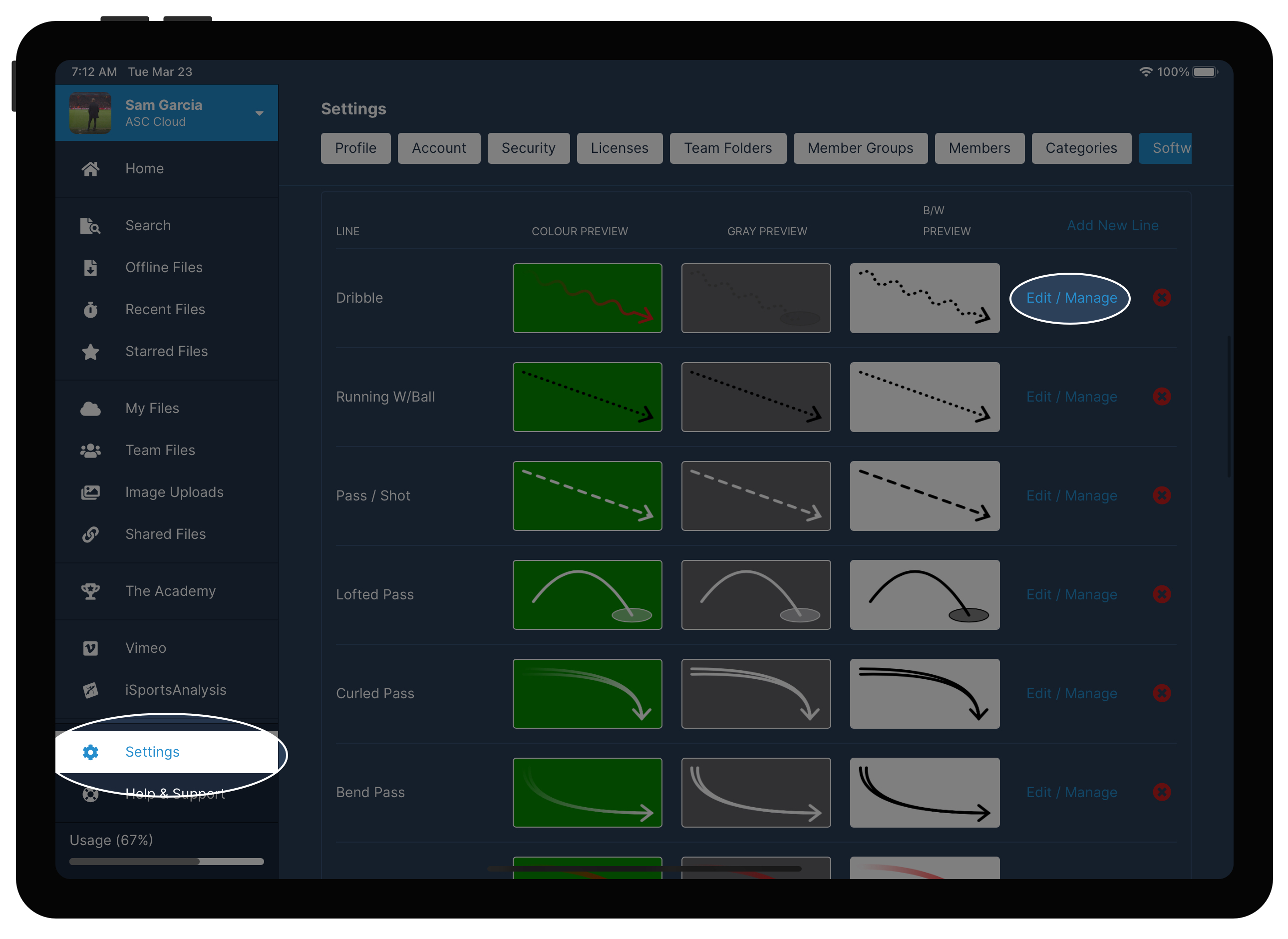Screen dimensions: 1288x939
Task: Open Search using the magnifier file icon
Action: (90, 226)
